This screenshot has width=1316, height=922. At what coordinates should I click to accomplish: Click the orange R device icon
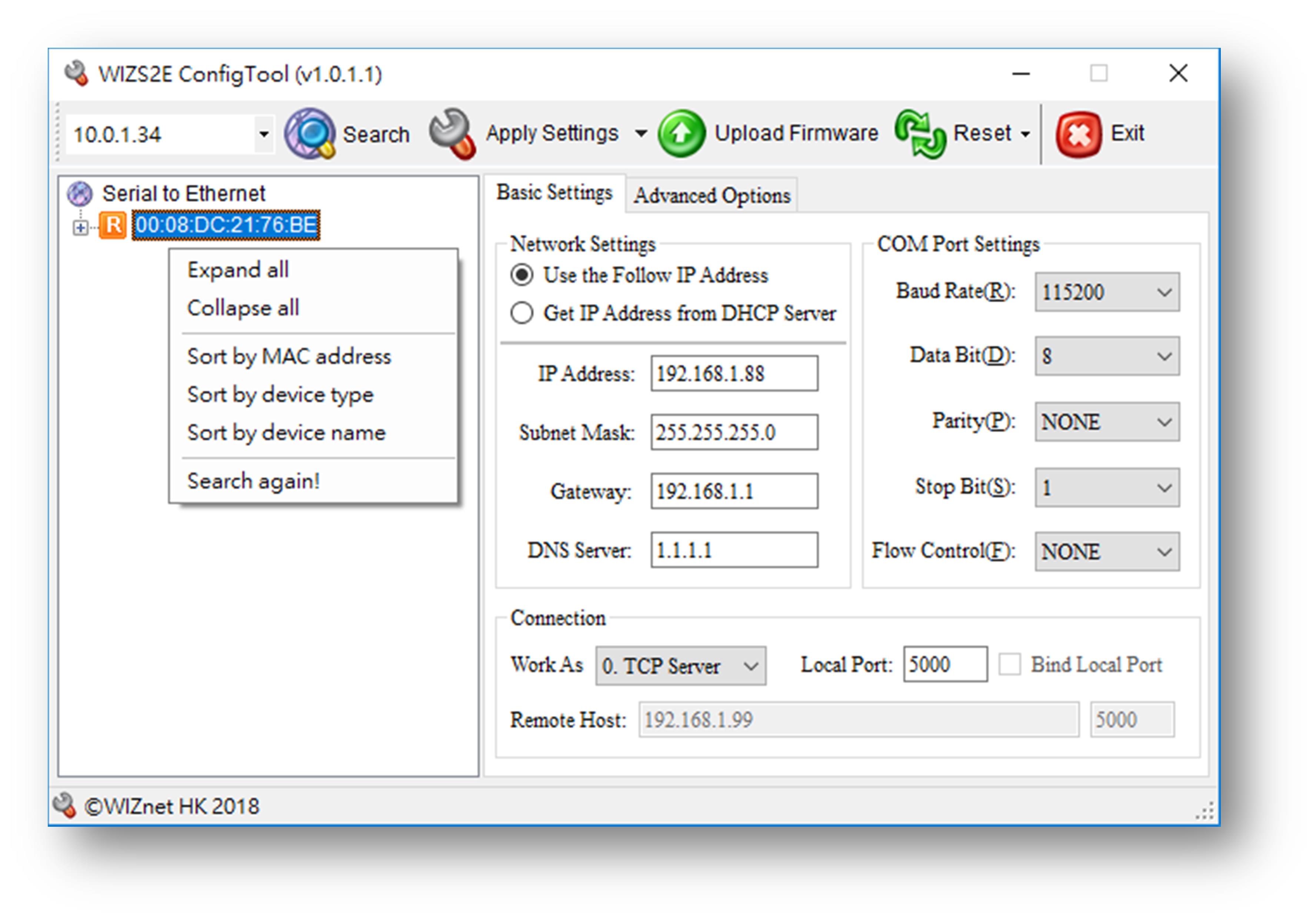point(113,225)
